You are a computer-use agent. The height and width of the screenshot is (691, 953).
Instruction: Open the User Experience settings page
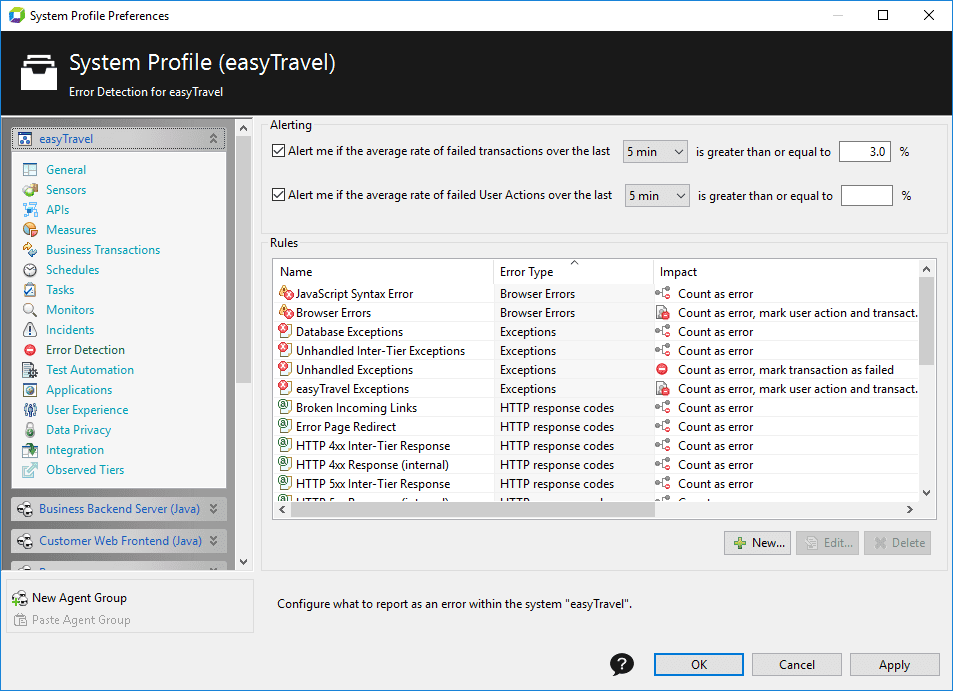pyautogui.click(x=87, y=410)
